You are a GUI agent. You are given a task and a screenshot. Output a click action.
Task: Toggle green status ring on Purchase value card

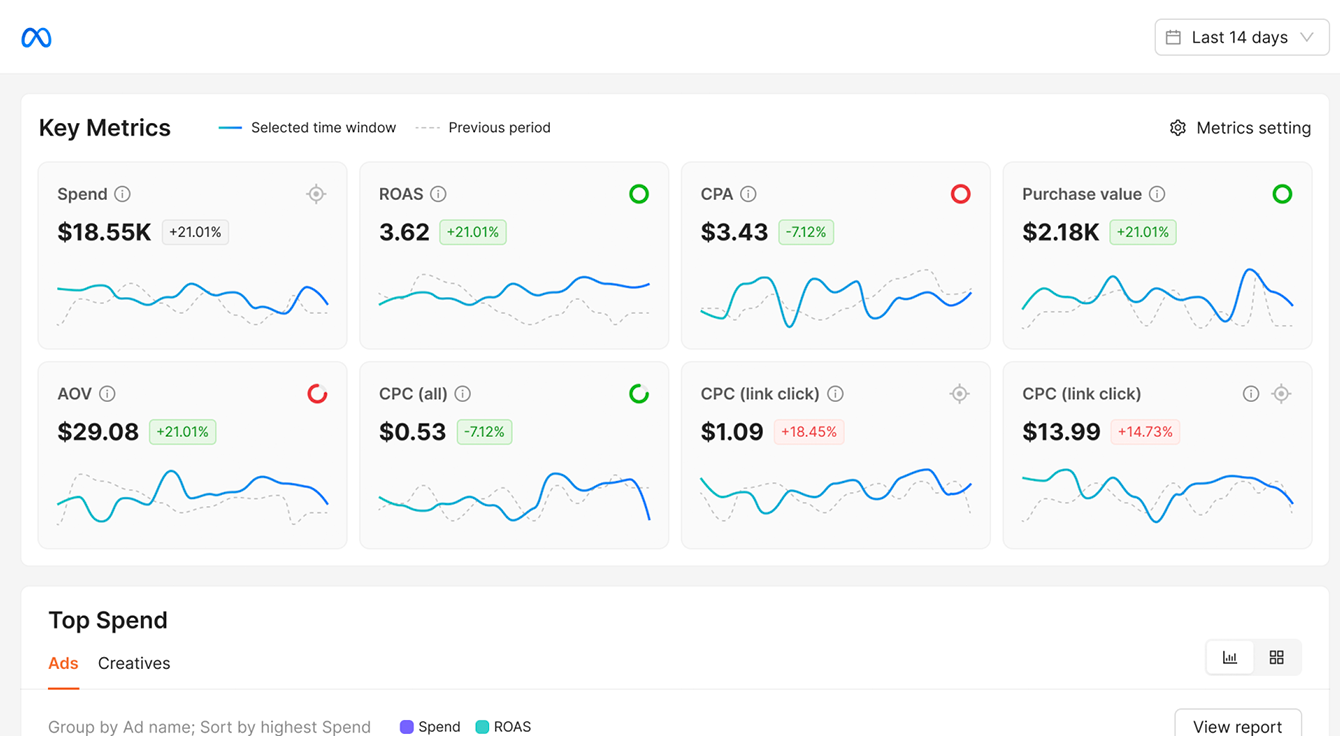(1282, 194)
